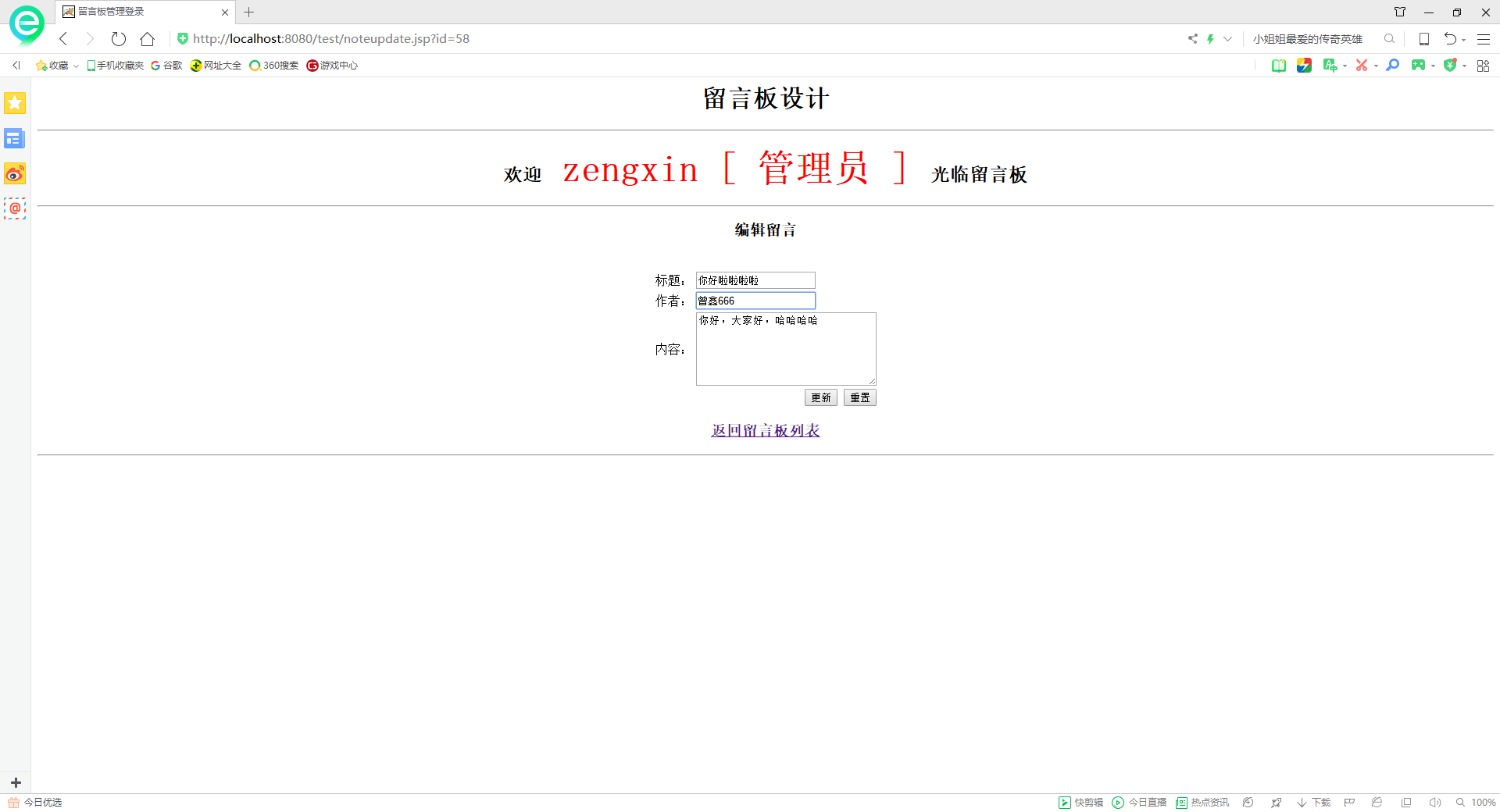1500x812 pixels.
Task: Open 今日优选 in status bar
Action: [35, 803]
